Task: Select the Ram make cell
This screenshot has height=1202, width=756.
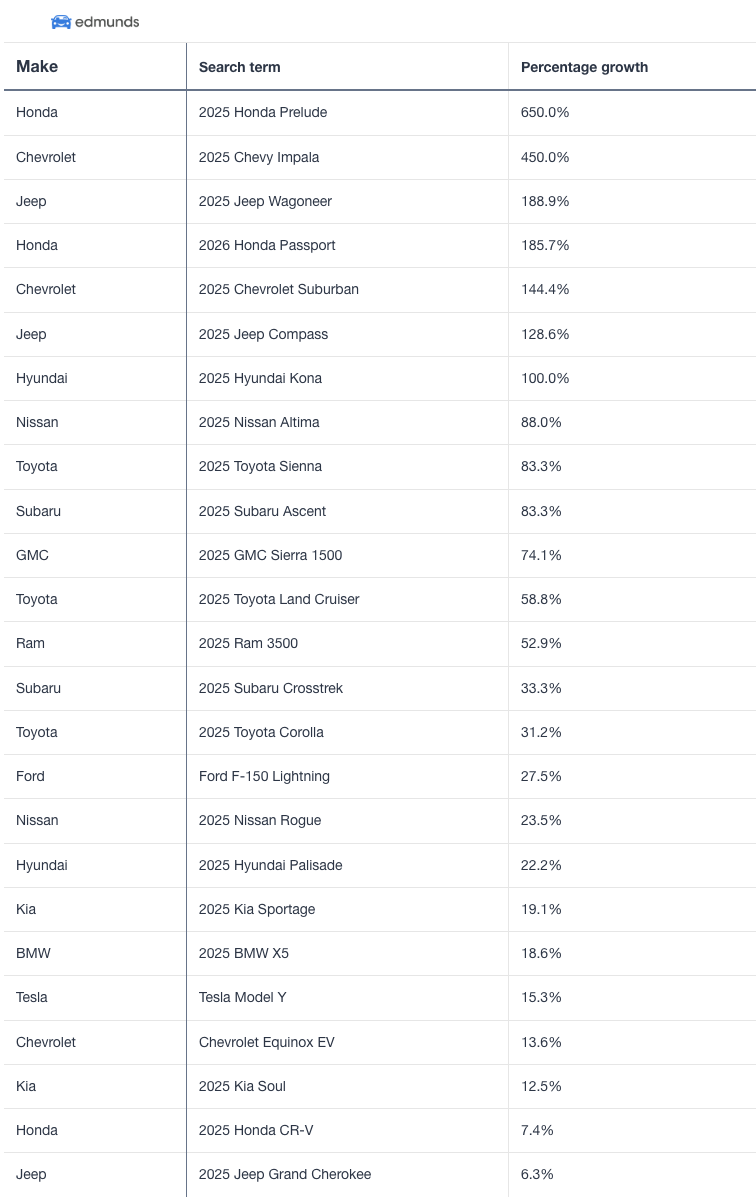Action: coord(30,643)
